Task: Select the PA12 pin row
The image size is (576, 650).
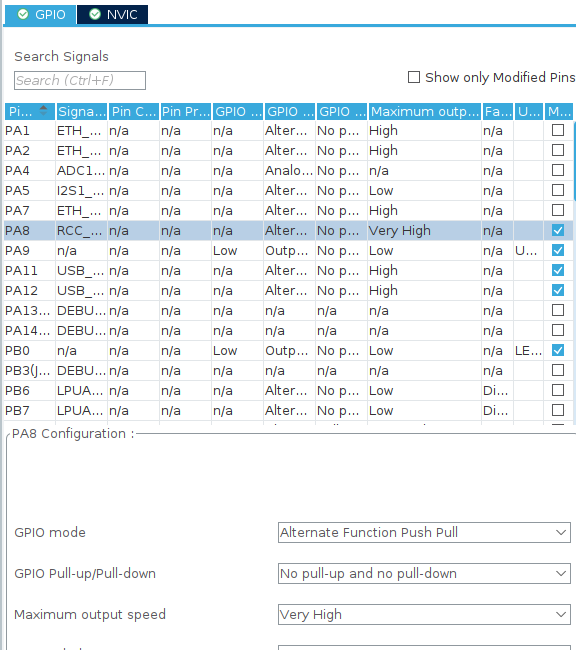Action: point(289,291)
